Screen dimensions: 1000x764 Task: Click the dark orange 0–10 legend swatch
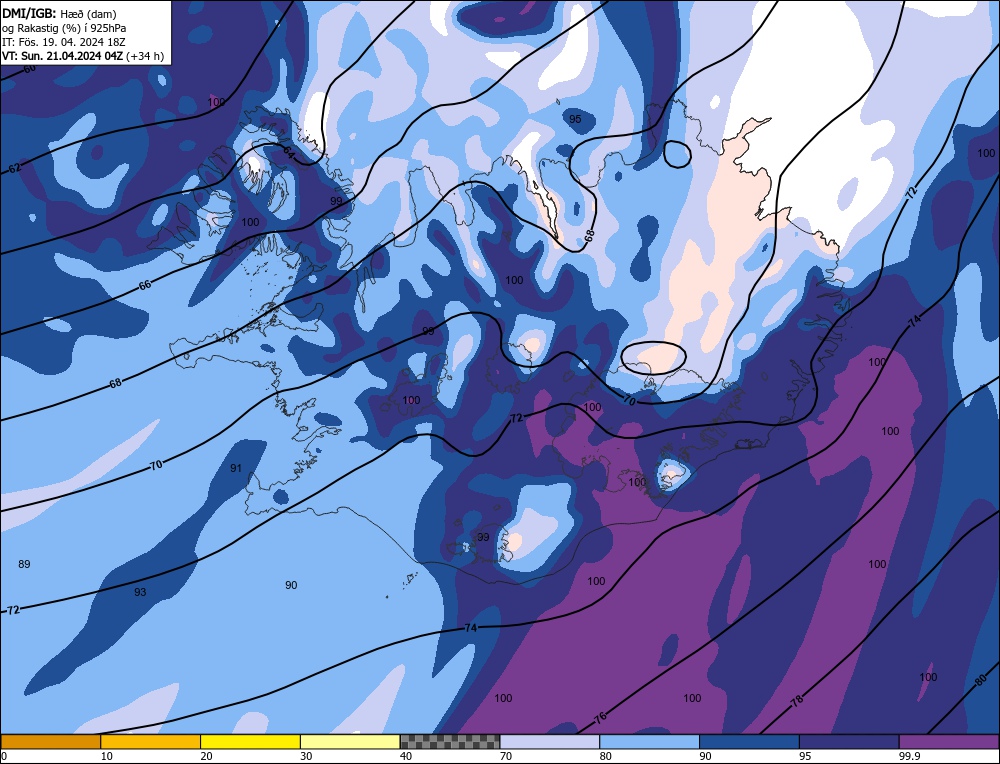tap(50, 741)
